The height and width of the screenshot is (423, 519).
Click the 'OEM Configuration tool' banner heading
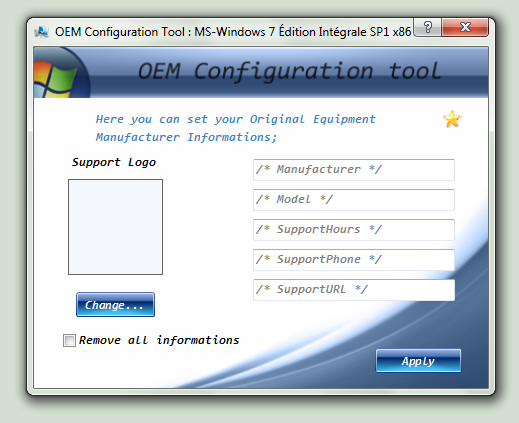tap(289, 71)
